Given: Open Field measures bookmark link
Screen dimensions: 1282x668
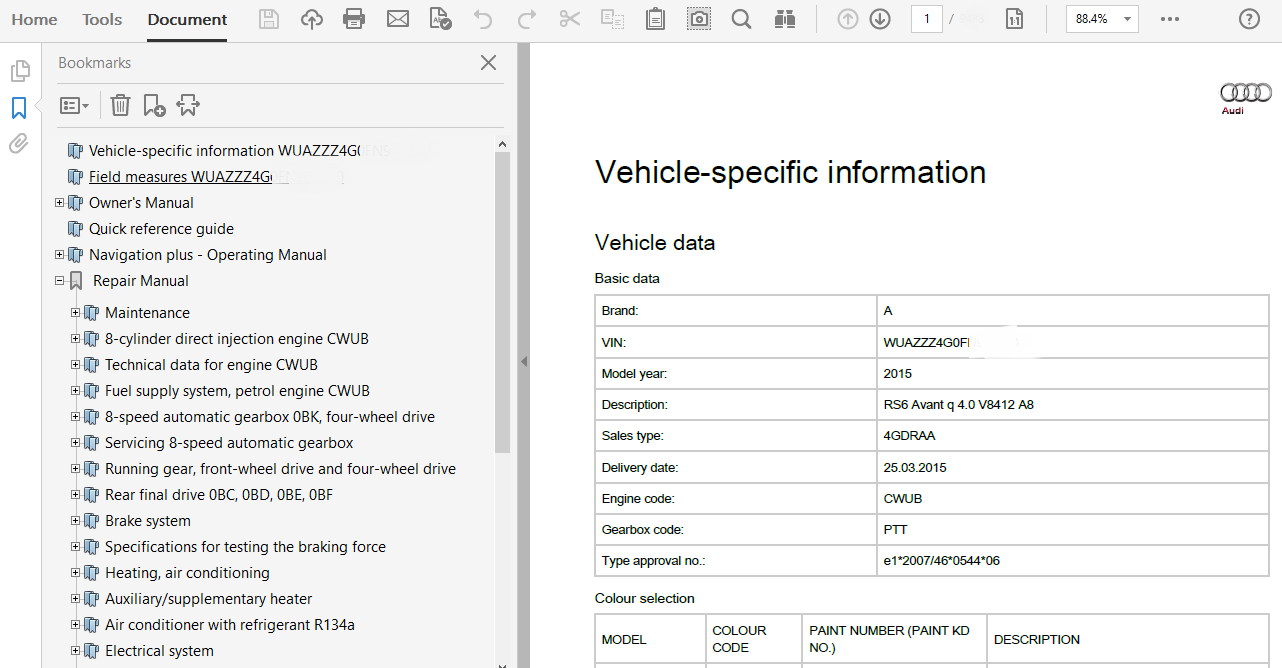Looking at the screenshot, I should tap(180, 177).
